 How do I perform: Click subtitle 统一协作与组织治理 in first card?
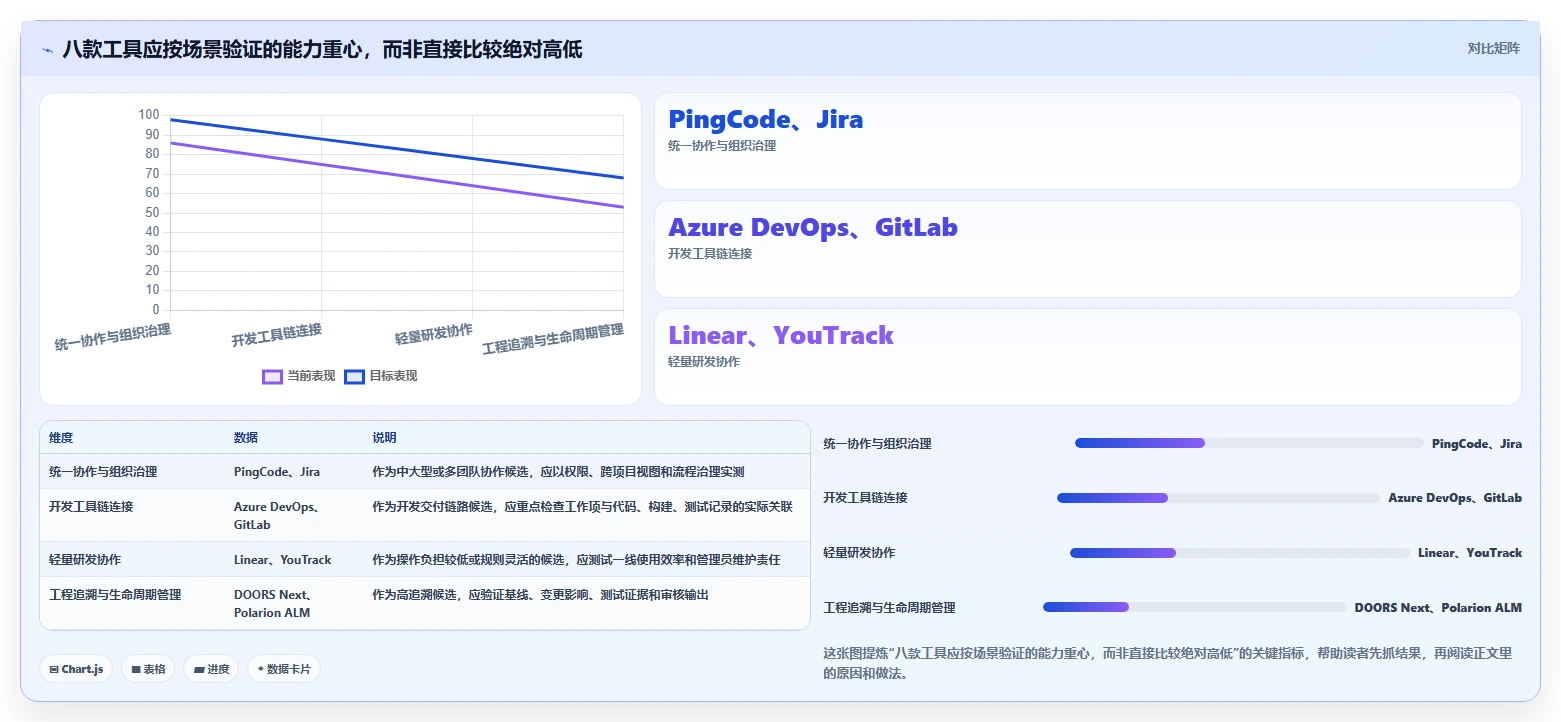[722, 146]
